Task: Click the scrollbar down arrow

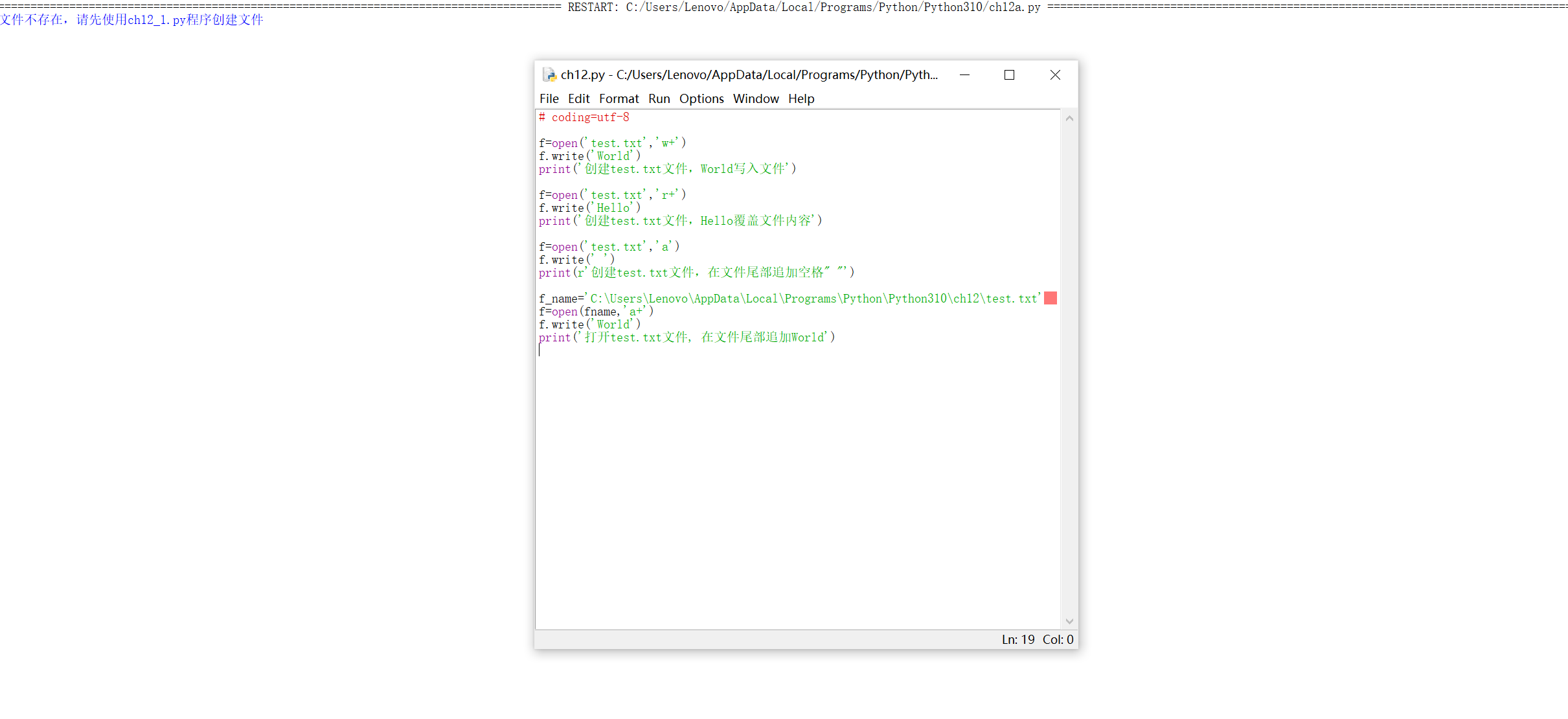Action: (x=1069, y=621)
